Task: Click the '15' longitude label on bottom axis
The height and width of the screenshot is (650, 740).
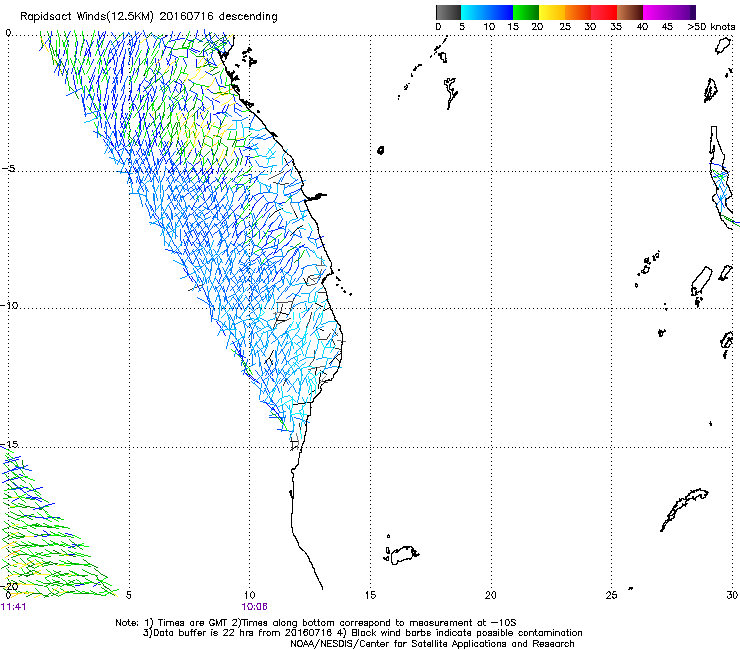Action: click(370, 595)
